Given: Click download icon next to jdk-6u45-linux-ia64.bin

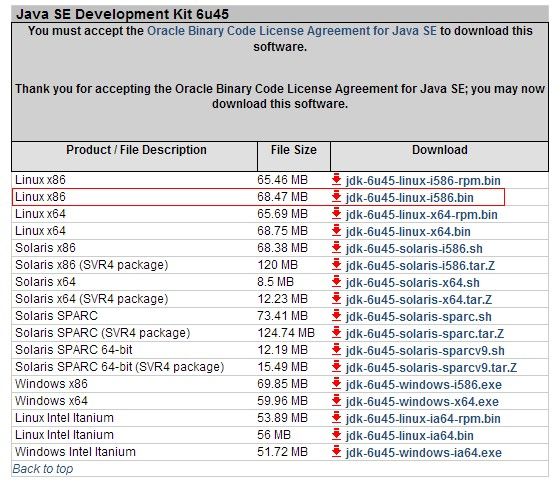Looking at the screenshot, I should pyautogui.click(x=336, y=435).
